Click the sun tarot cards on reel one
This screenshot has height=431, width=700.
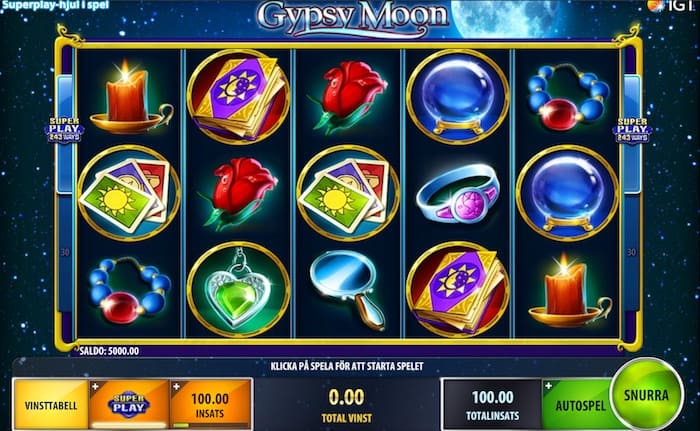coord(129,193)
